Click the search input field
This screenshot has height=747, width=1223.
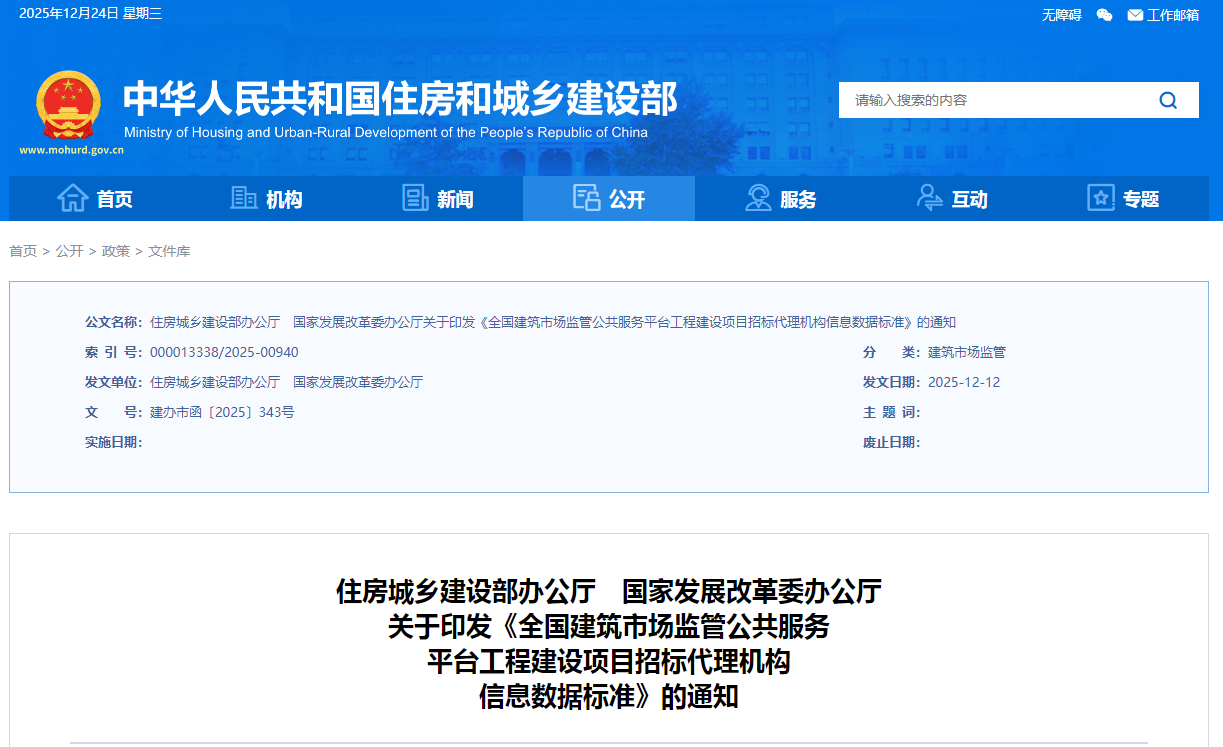click(x=990, y=100)
